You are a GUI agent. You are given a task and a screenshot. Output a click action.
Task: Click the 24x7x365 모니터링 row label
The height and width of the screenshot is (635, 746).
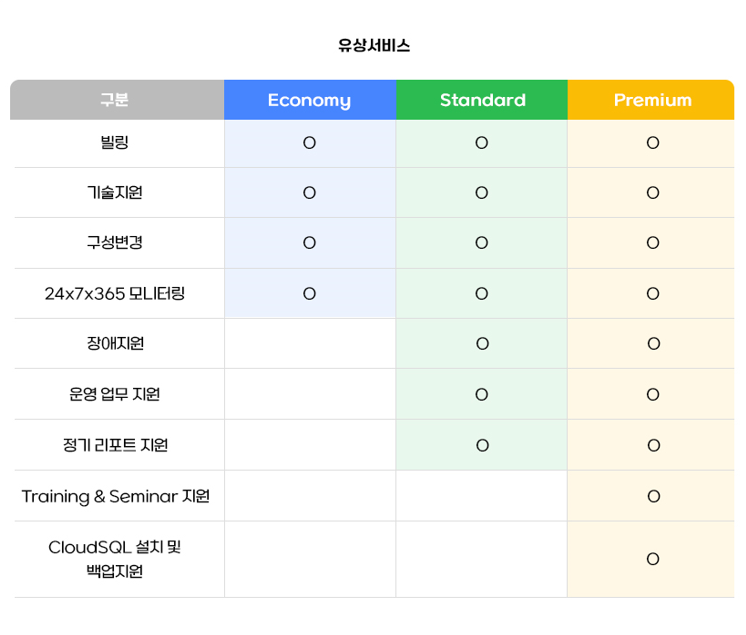point(115,293)
